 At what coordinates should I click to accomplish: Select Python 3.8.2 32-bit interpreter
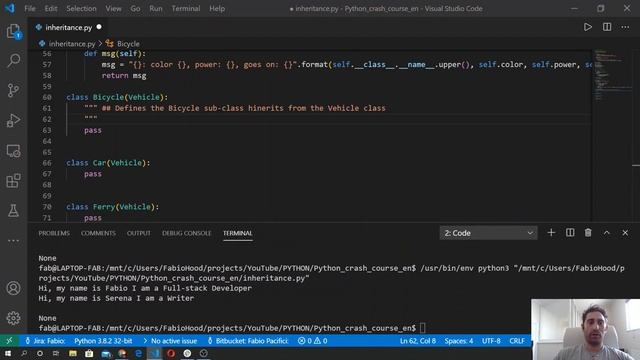103,340
